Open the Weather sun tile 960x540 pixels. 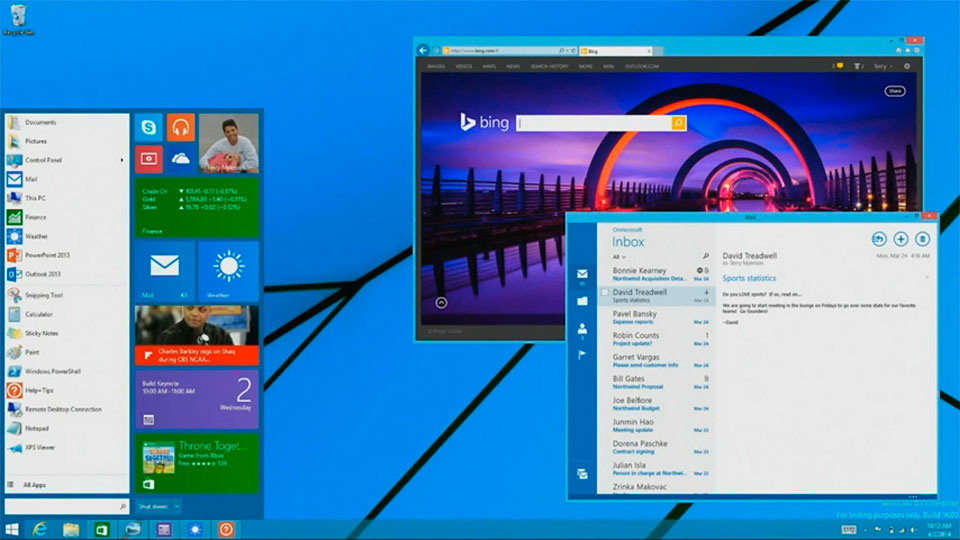tap(228, 271)
